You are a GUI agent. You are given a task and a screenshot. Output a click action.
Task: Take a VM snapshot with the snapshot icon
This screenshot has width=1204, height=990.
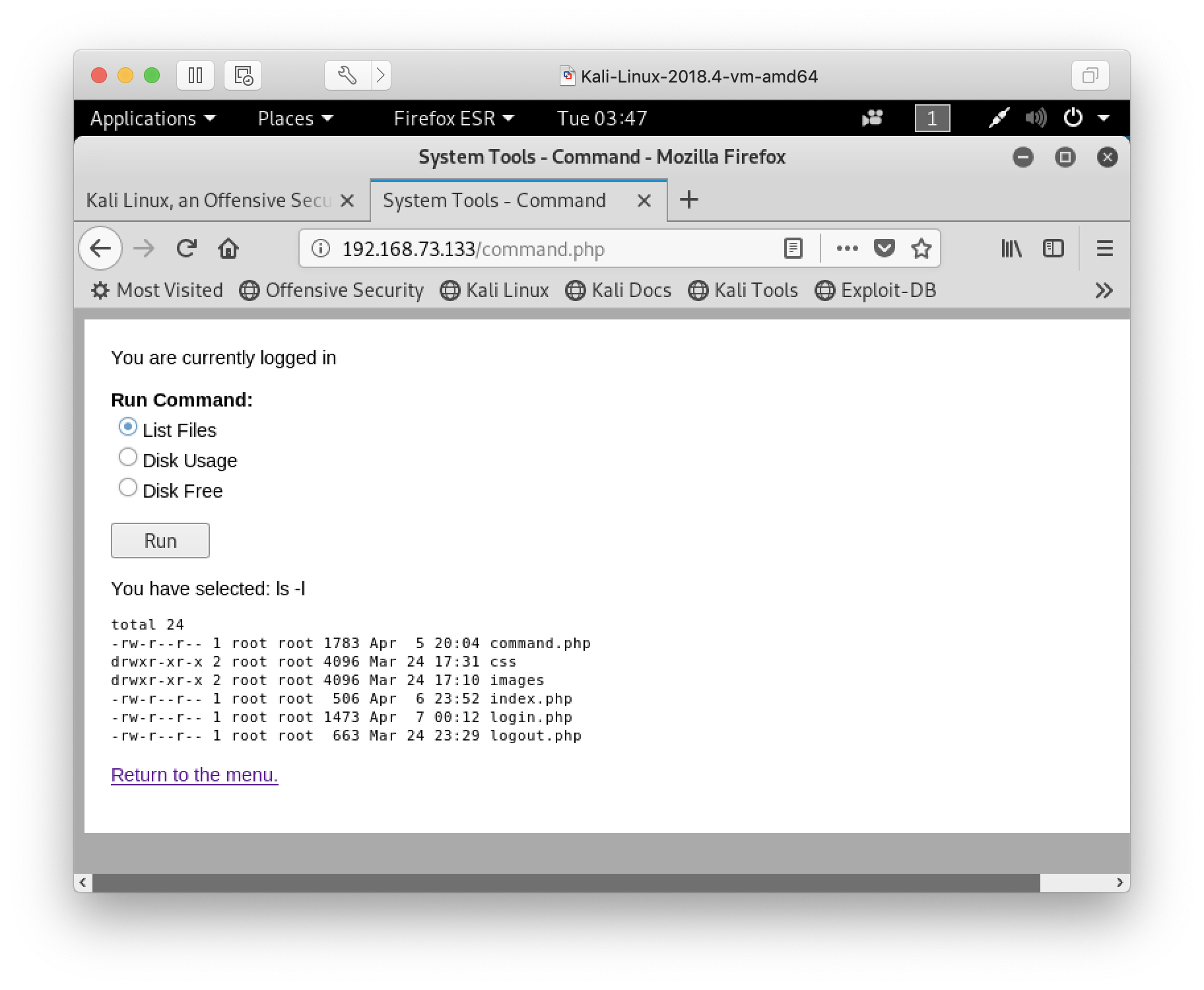[x=243, y=75]
